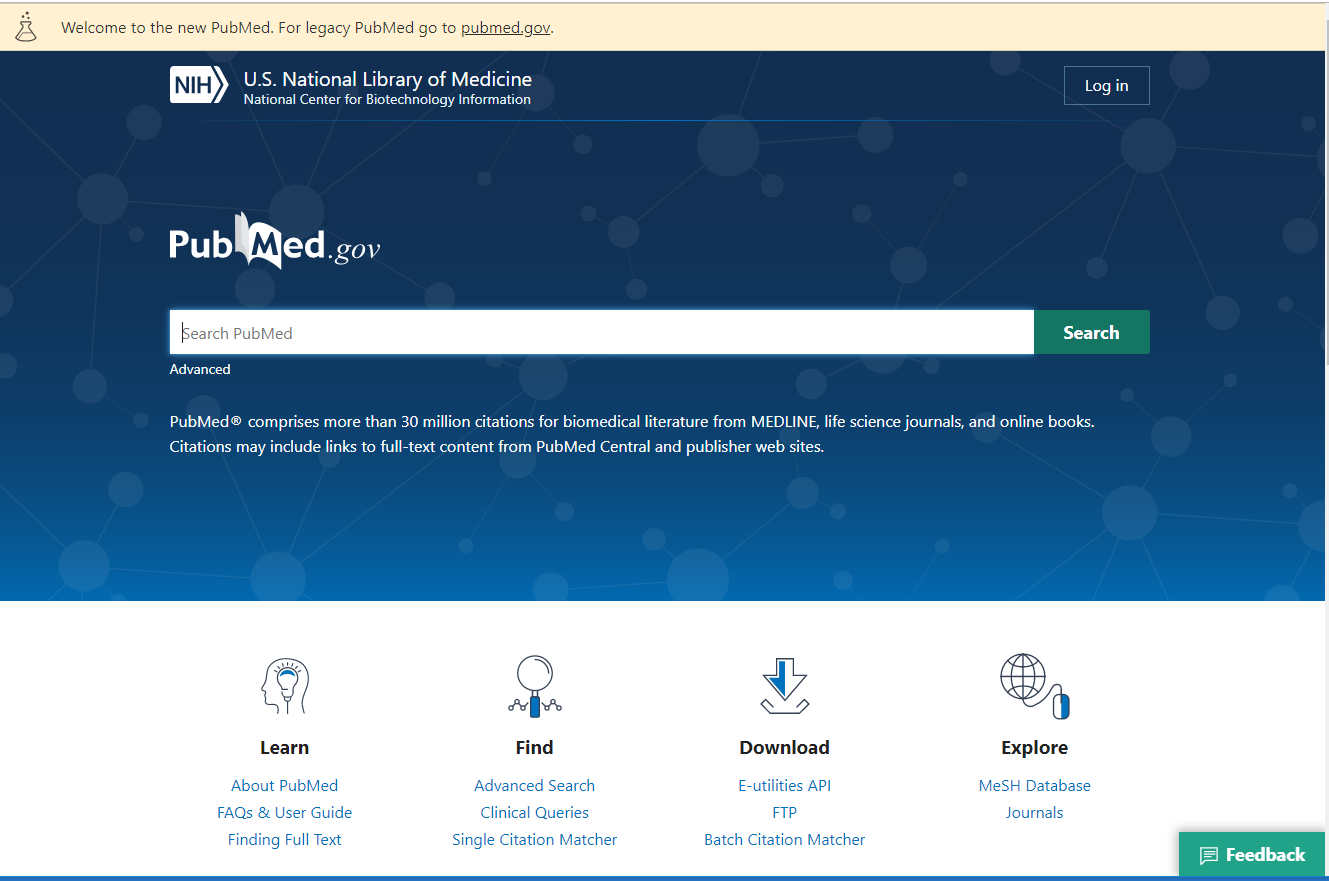Open the Feedback button
Screen dimensions: 1329x881
[x=1252, y=855]
